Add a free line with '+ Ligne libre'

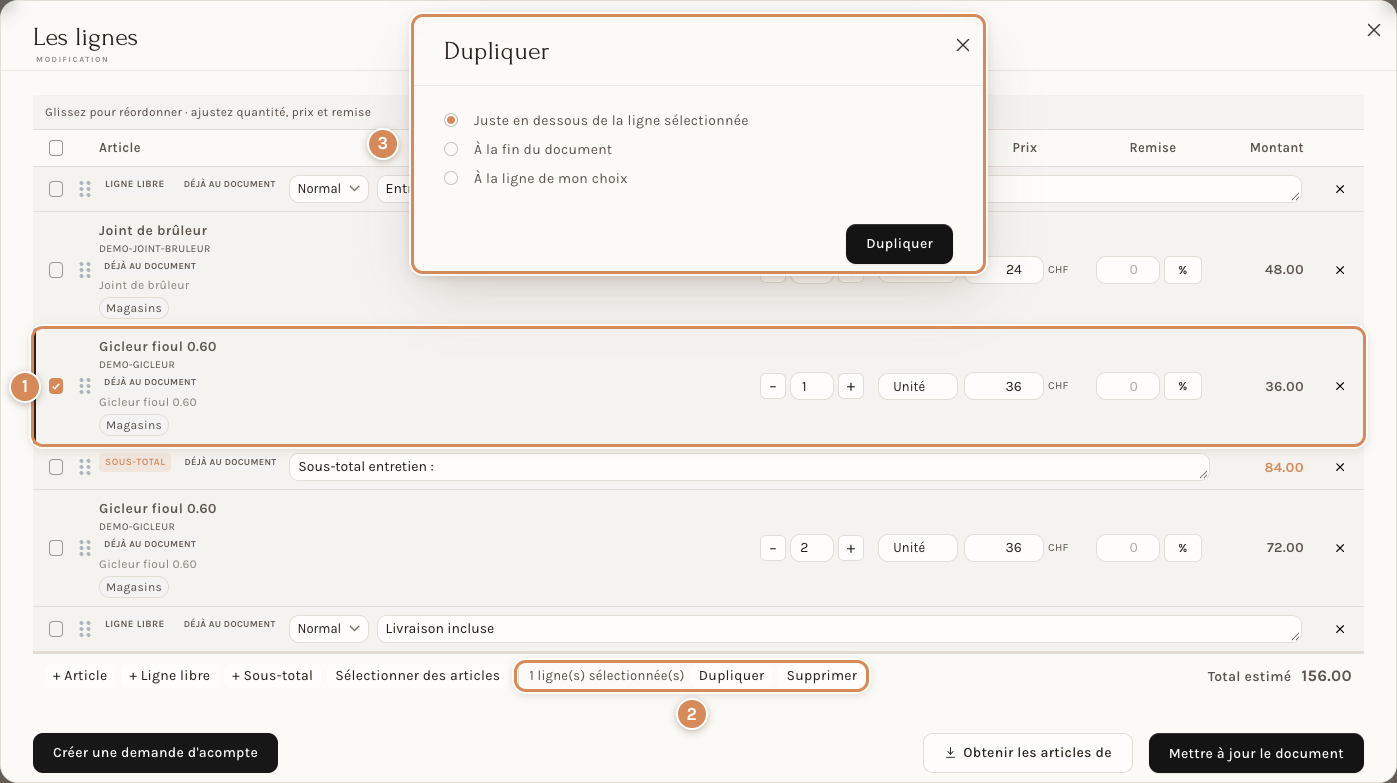click(170, 676)
